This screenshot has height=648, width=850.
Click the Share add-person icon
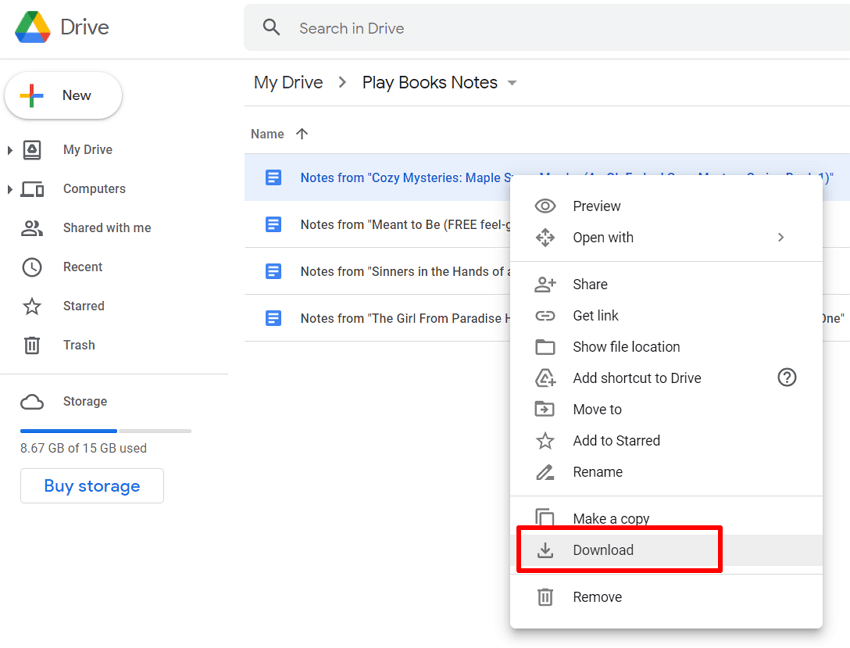545,284
